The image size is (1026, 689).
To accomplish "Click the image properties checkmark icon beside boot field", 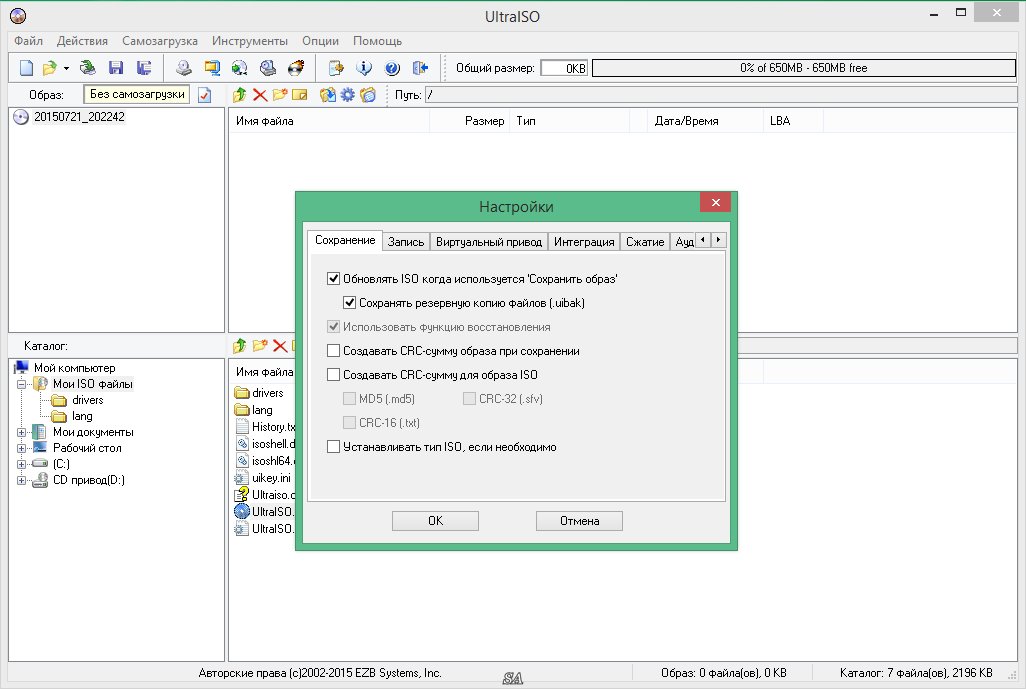I will [205, 95].
